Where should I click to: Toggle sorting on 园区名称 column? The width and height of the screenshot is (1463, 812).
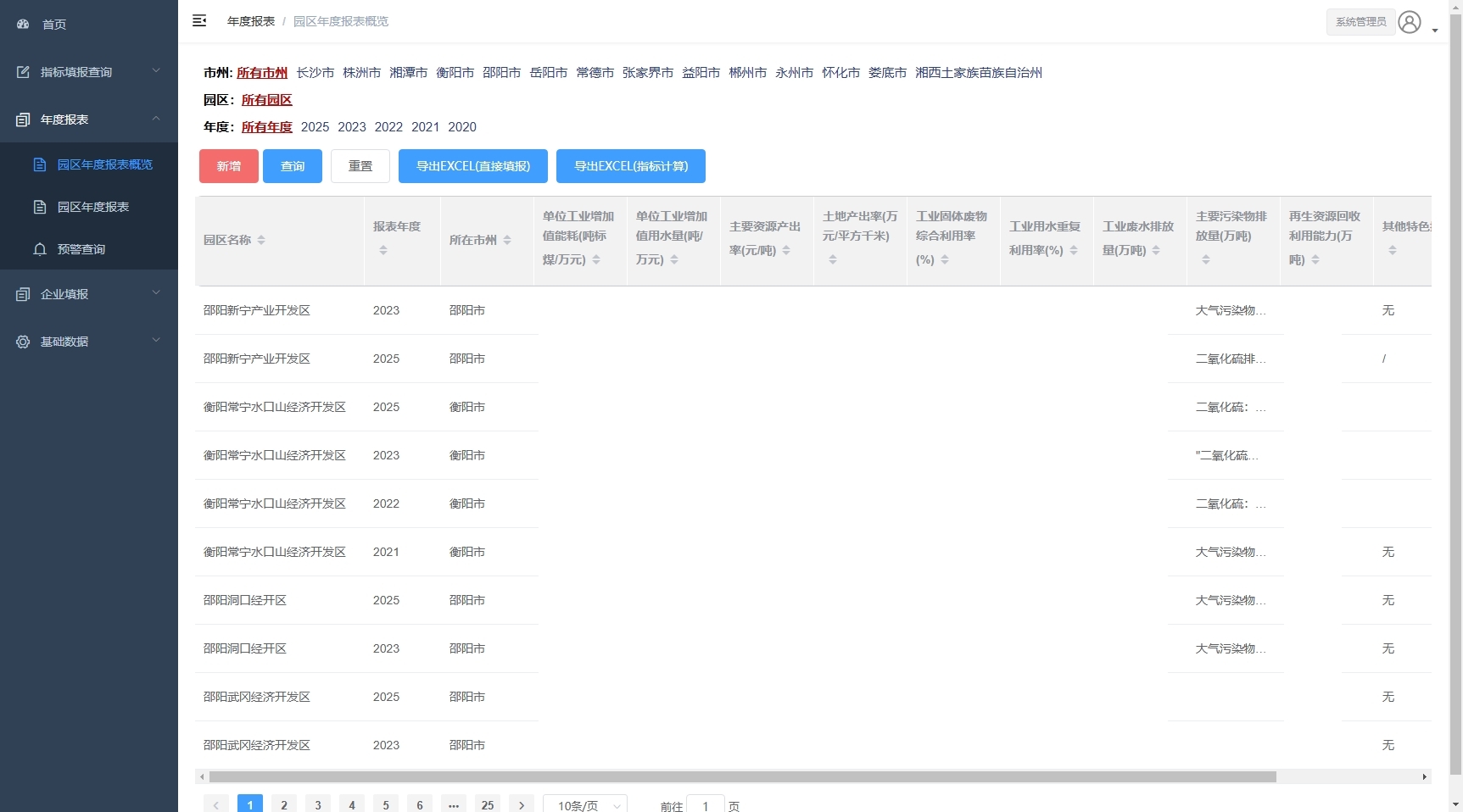262,240
